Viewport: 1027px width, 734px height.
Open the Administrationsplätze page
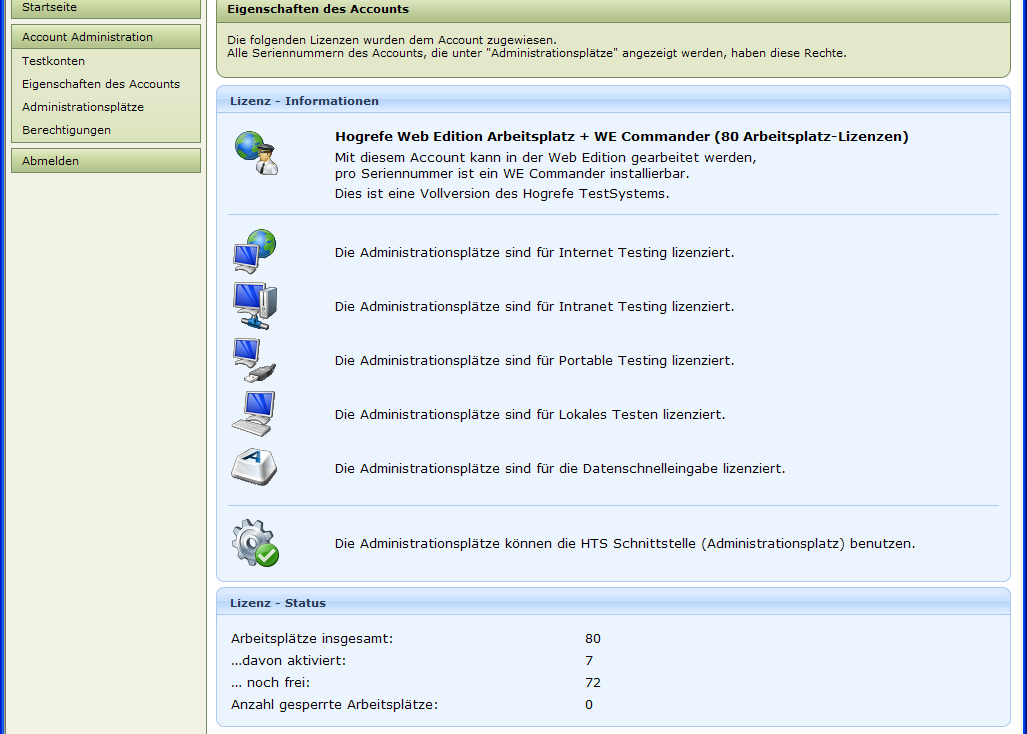[82, 107]
